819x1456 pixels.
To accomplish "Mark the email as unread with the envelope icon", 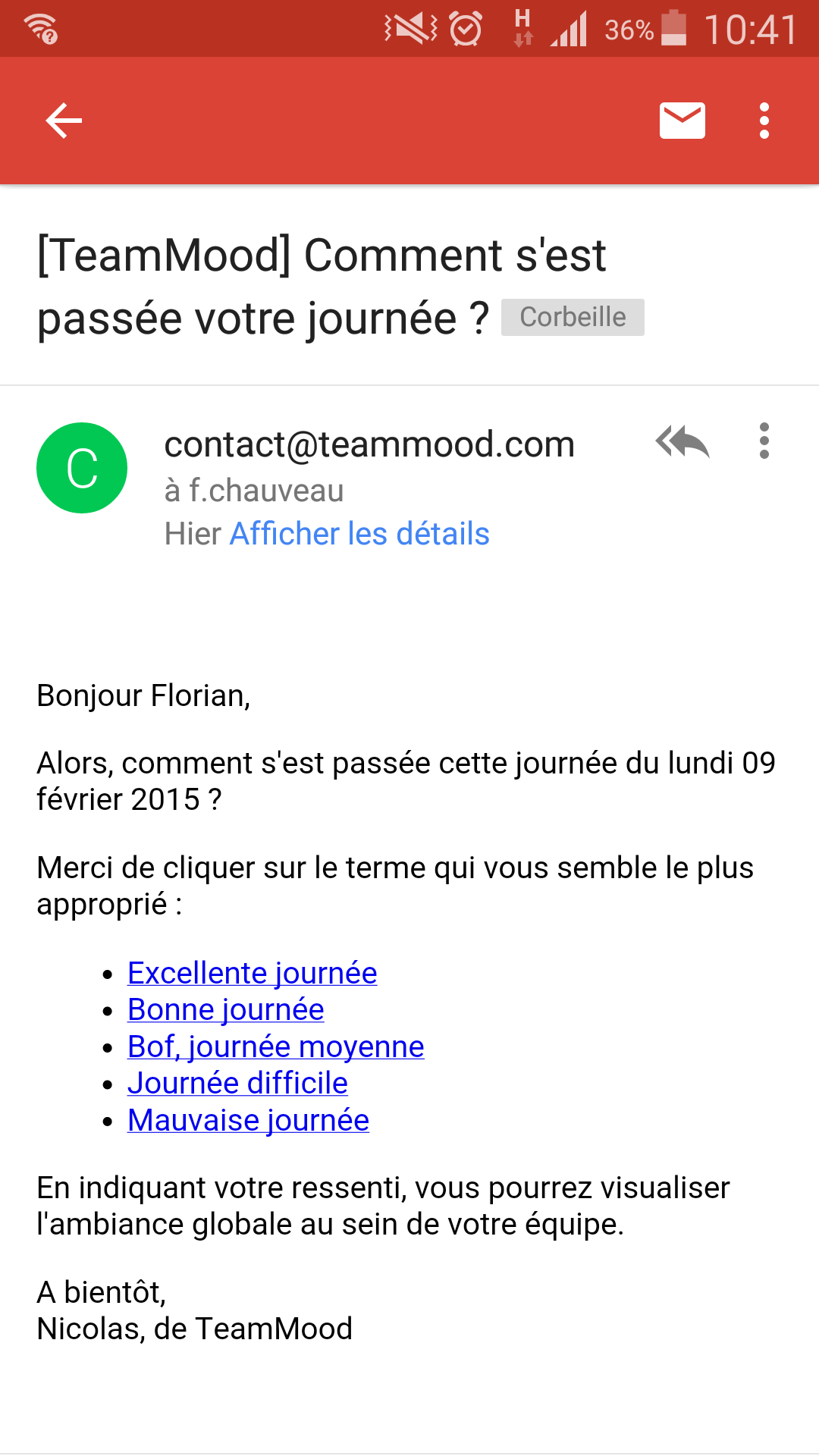I will [x=682, y=121].
